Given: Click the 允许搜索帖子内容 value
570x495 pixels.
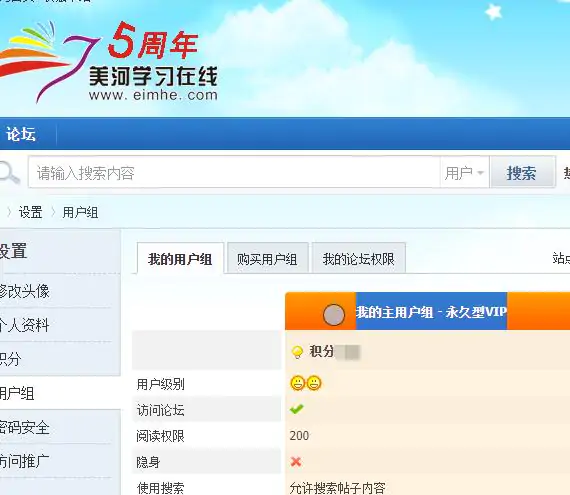Looking at the screenshot, I should pyautogui.click(x=338, y=488).
